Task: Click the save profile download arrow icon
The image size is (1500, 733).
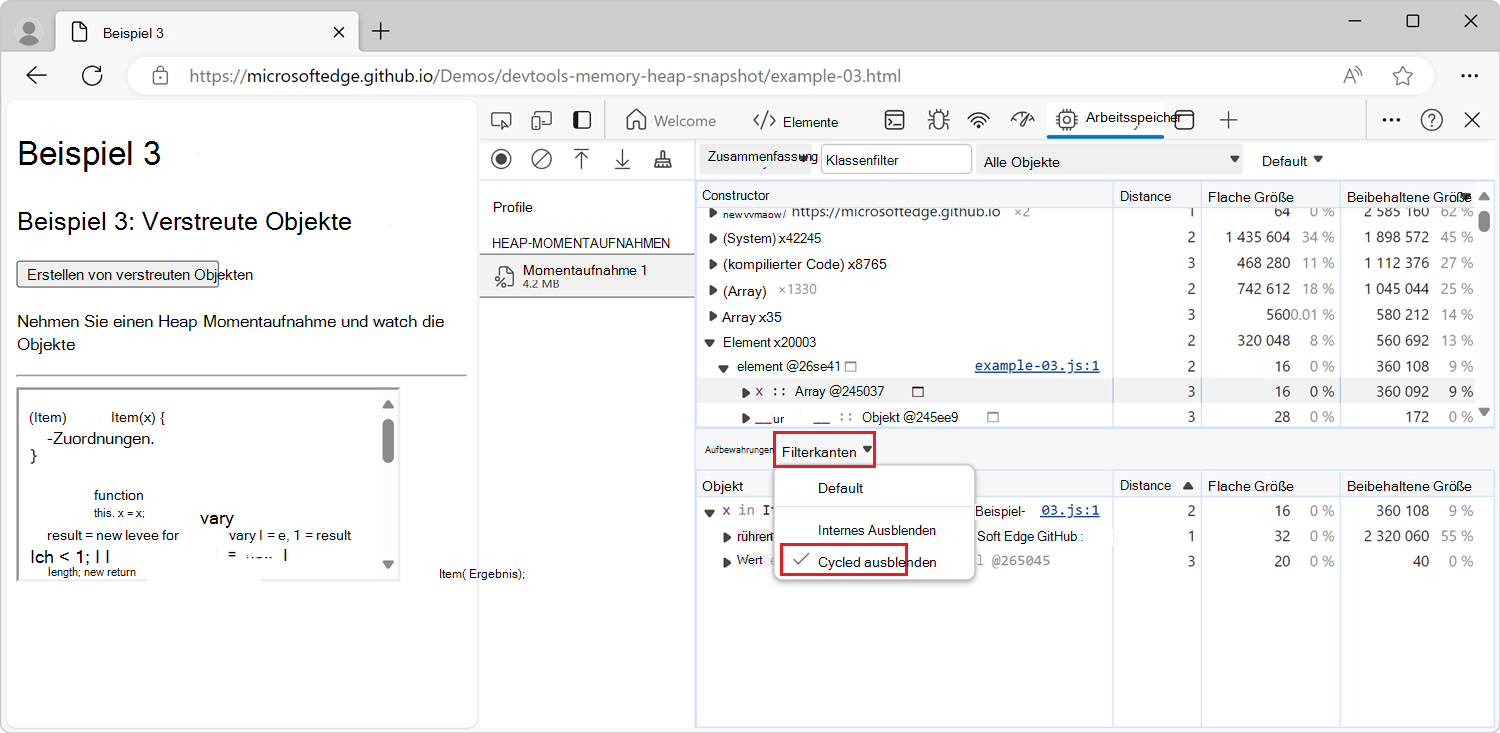Action: click(x=622, y=159)
